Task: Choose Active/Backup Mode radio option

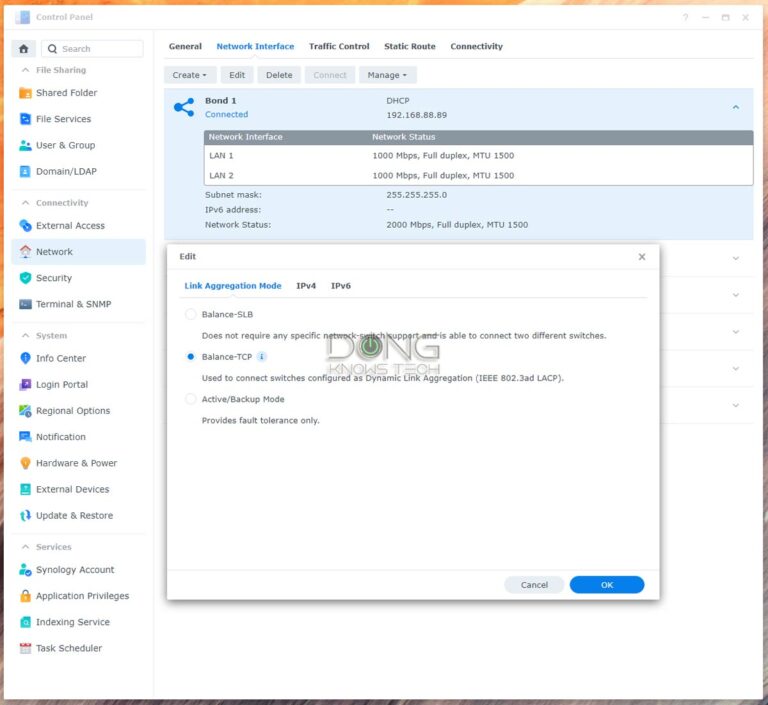Action: click(191, 399)
